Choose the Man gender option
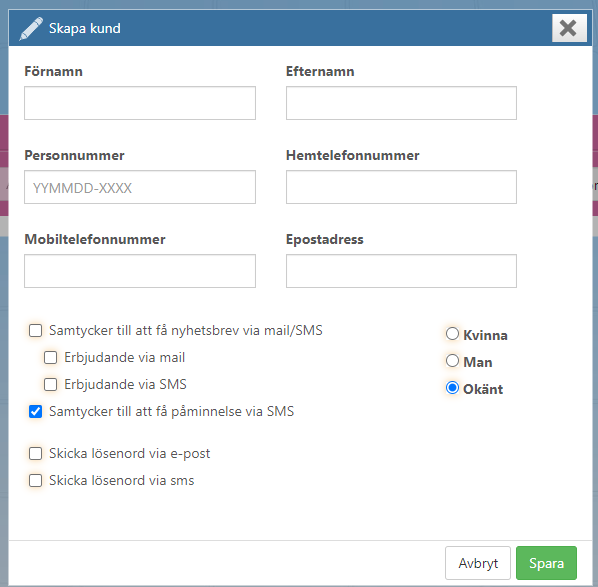 [x=452, y=361]
